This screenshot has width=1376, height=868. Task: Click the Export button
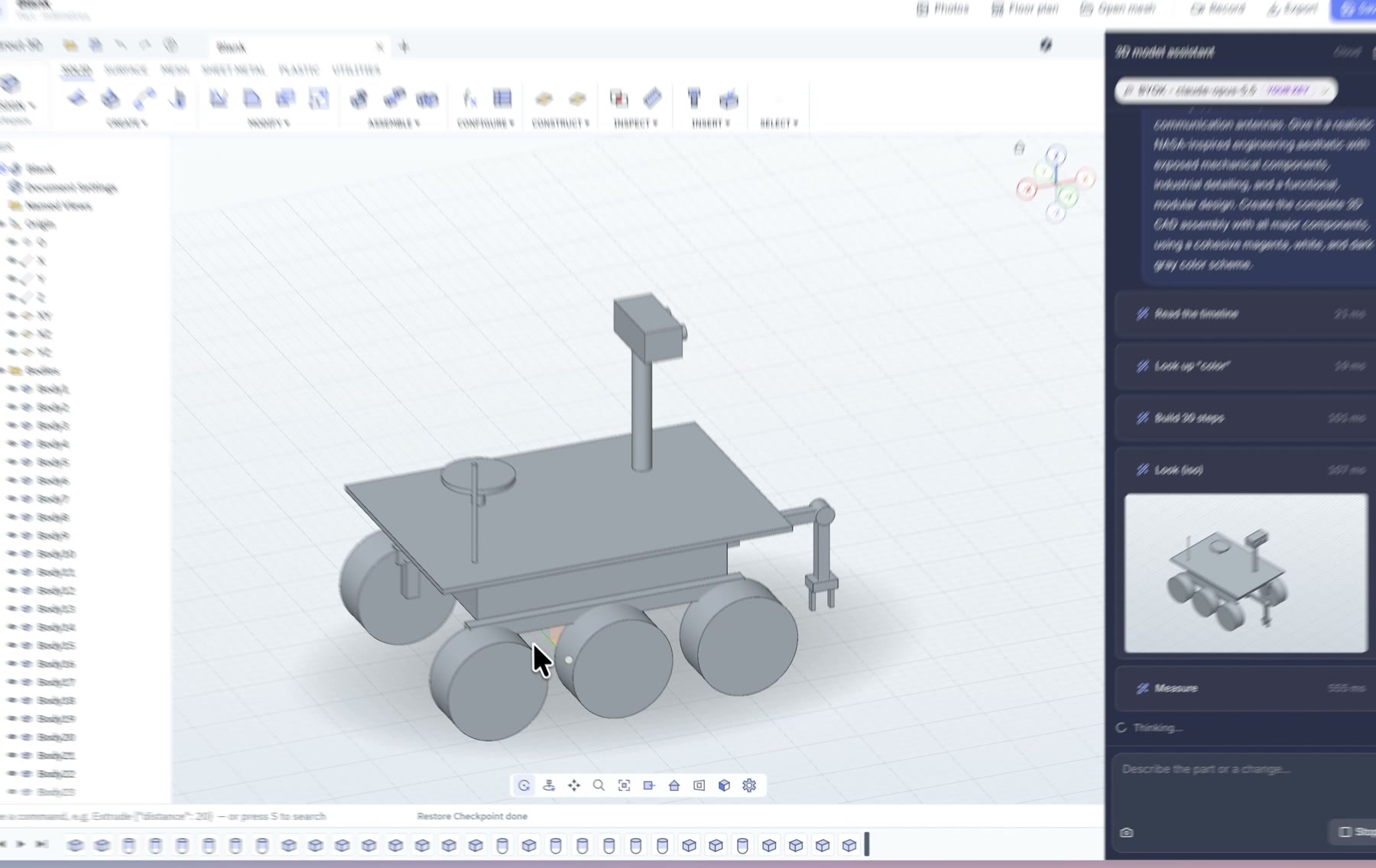pyautogui.click(x=1292, y=8)
